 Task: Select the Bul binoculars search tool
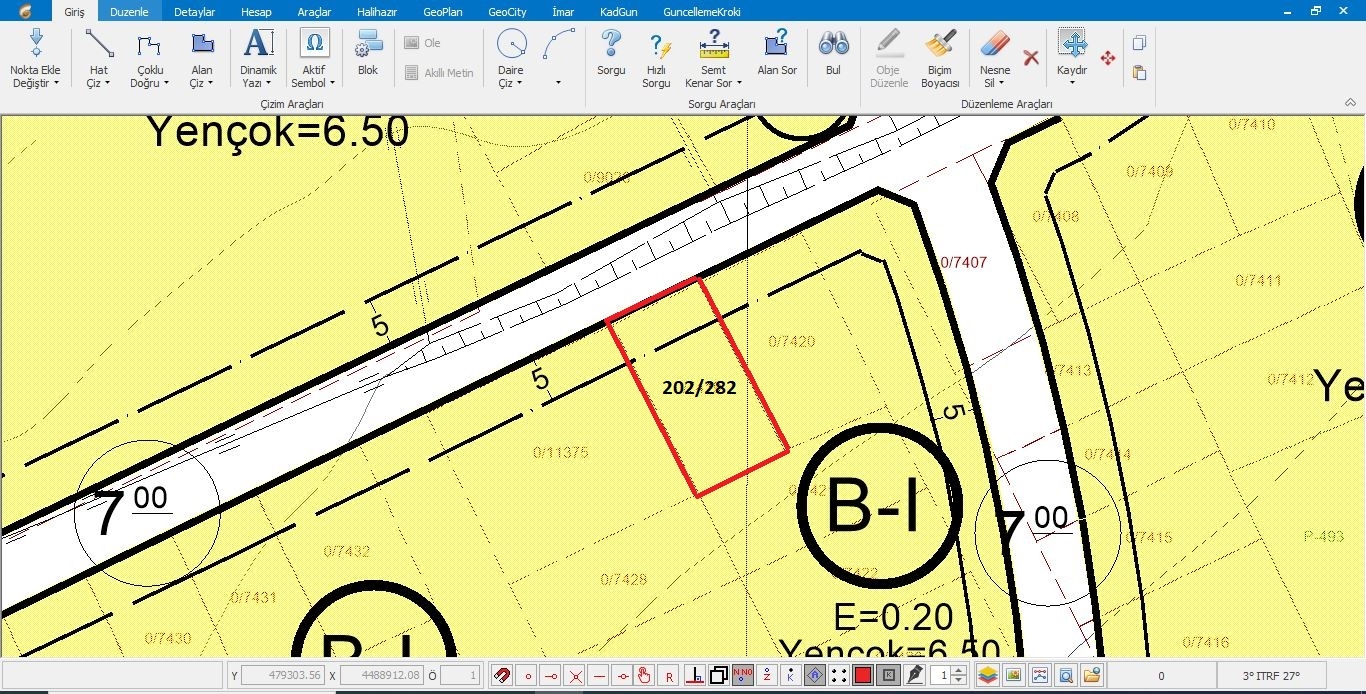point(833,54)
